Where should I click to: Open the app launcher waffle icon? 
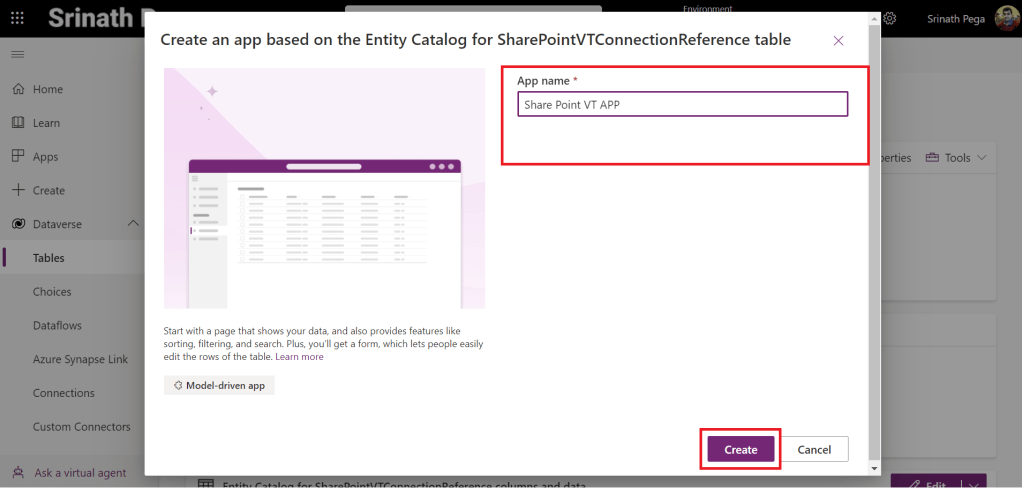(x=17, y=19)
